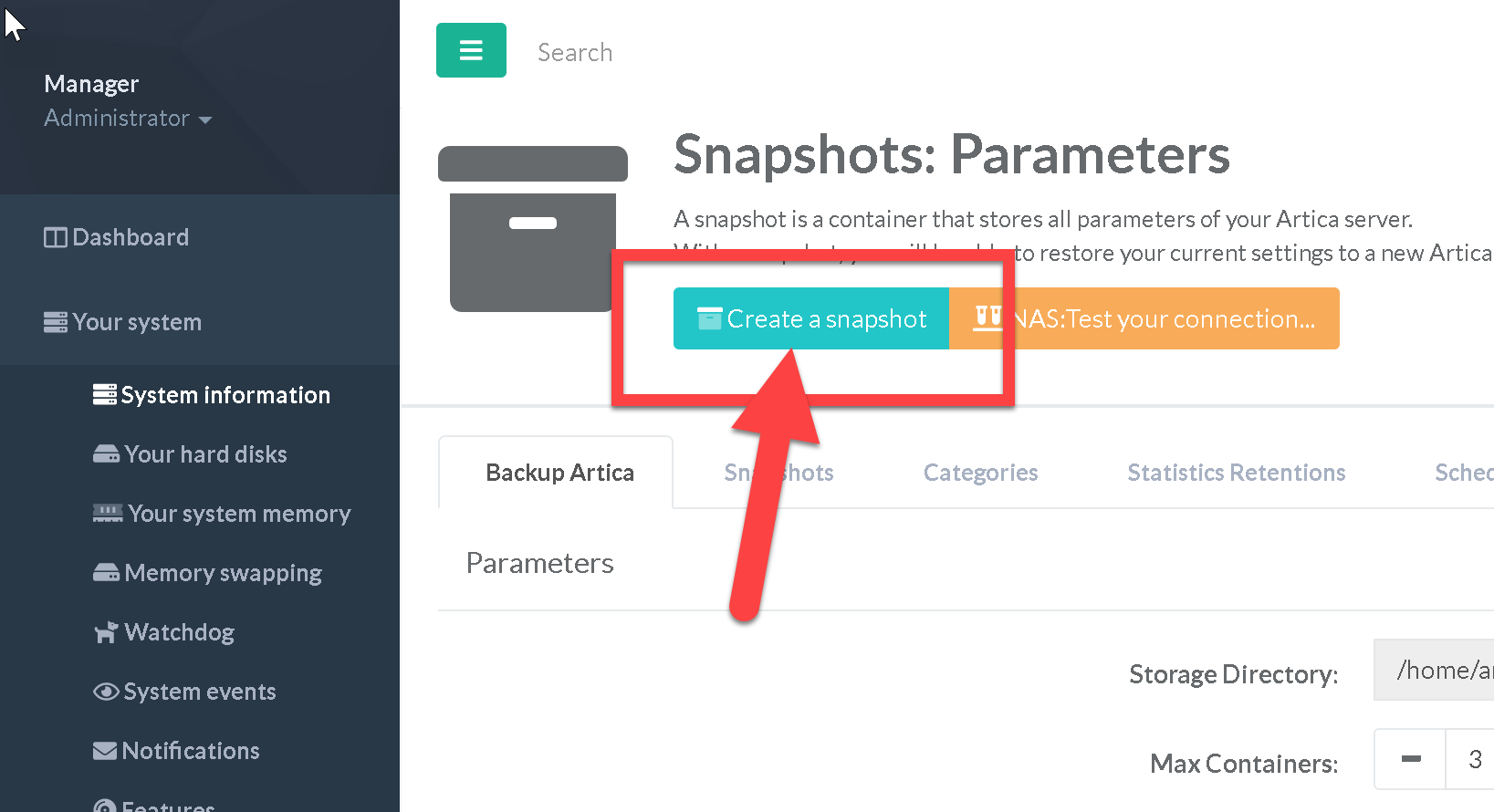Click the Watchdog dog icon
1494x812 pixels.
coord(106,632)
